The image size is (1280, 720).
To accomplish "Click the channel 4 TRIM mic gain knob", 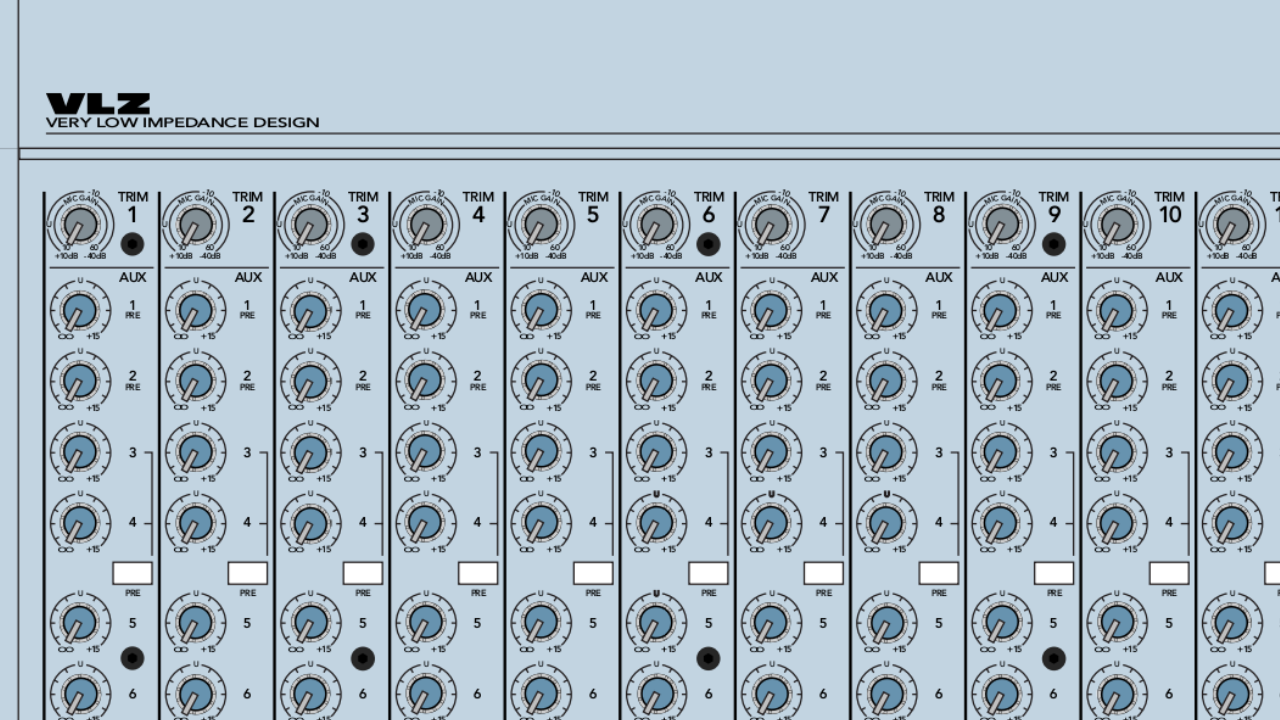I will 426,223.
